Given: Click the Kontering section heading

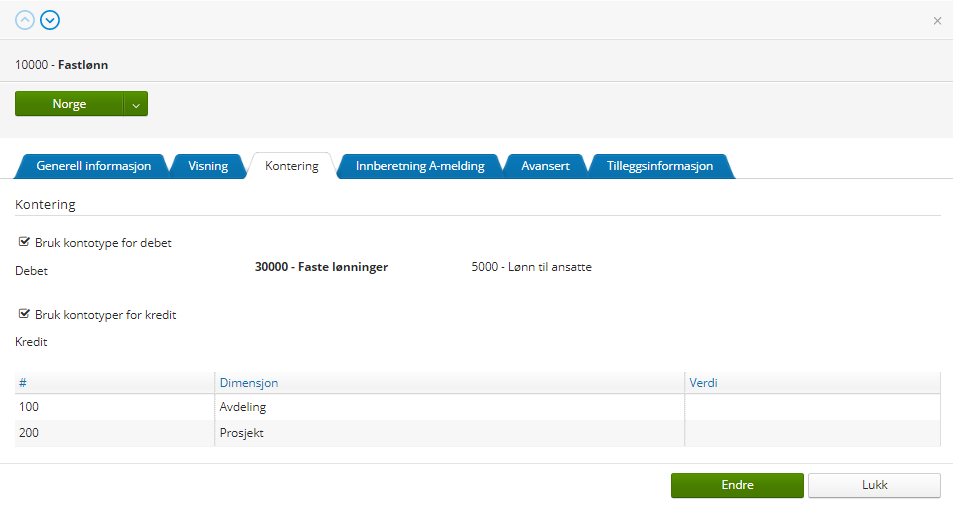Looking at the screenshot, I should click(x=46, y=205).
